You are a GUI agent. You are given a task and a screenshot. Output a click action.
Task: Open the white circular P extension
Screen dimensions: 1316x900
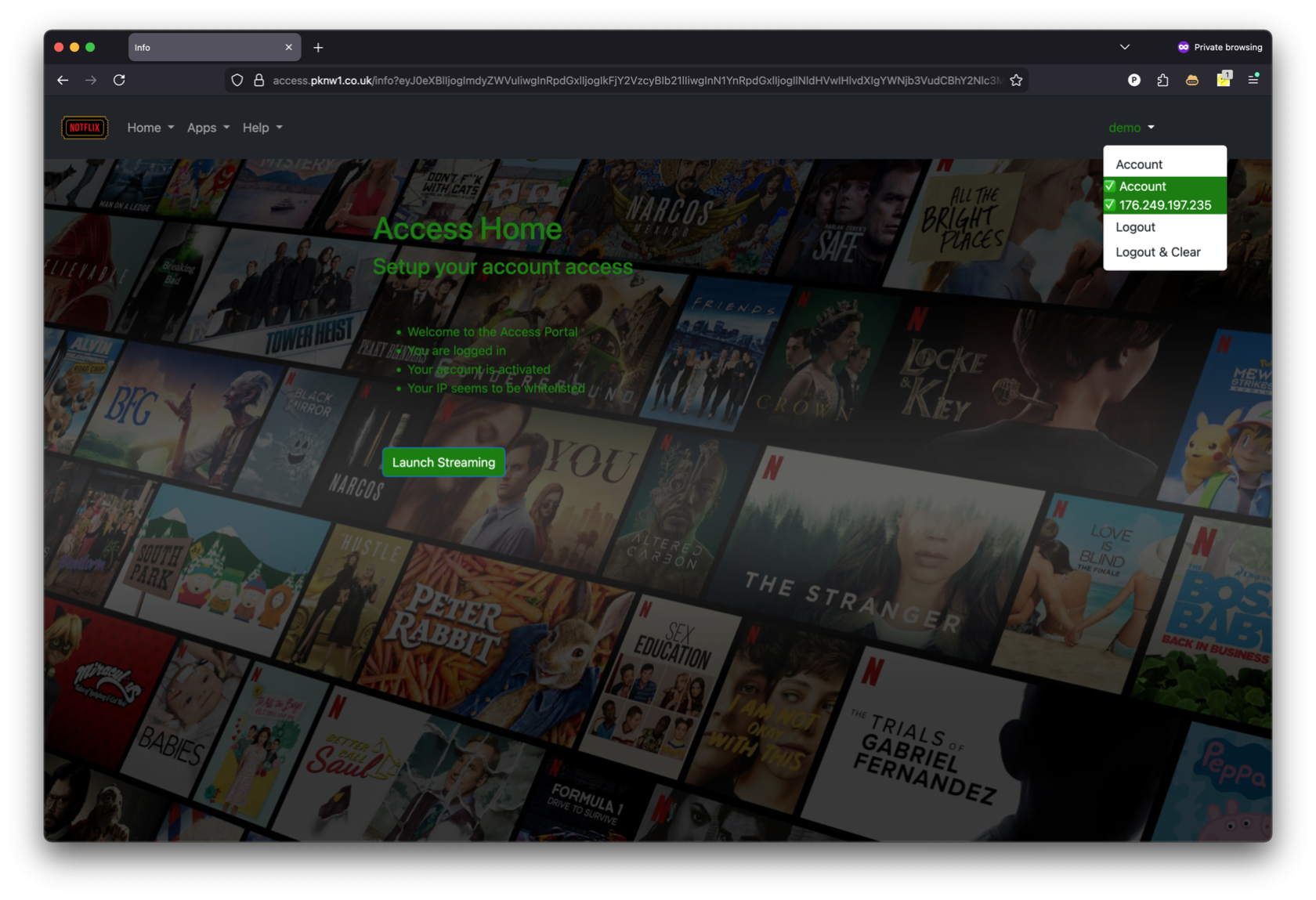[1133, 80]
